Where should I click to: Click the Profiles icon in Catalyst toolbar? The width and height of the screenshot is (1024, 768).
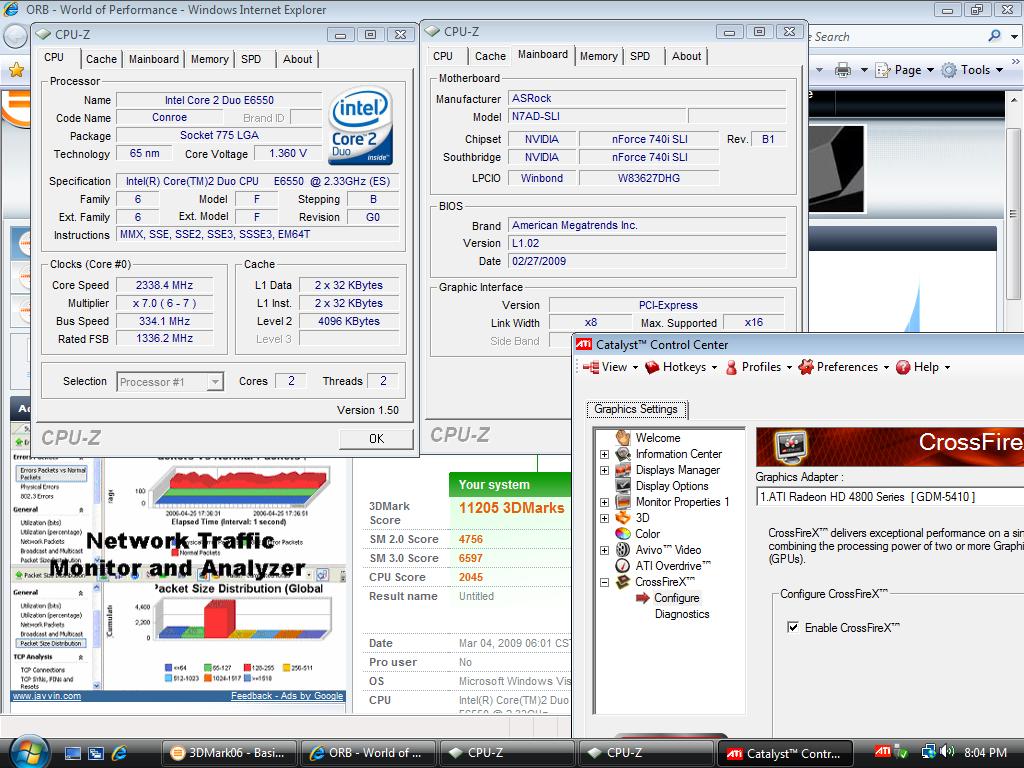click(x=731, y=367)
